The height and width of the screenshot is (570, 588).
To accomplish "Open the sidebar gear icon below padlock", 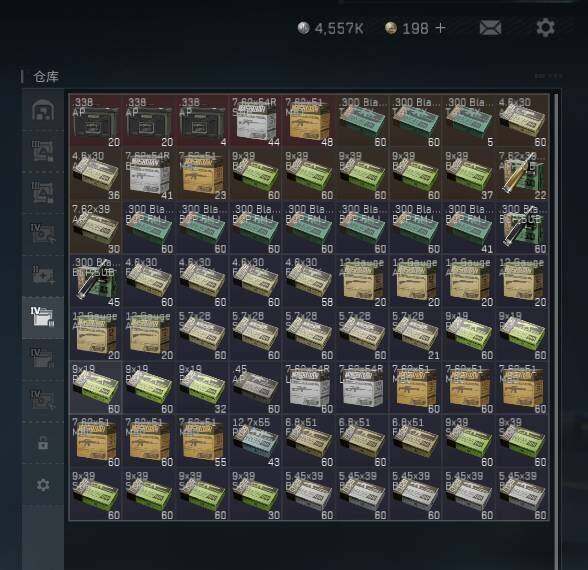I will [x=43, y=485].
